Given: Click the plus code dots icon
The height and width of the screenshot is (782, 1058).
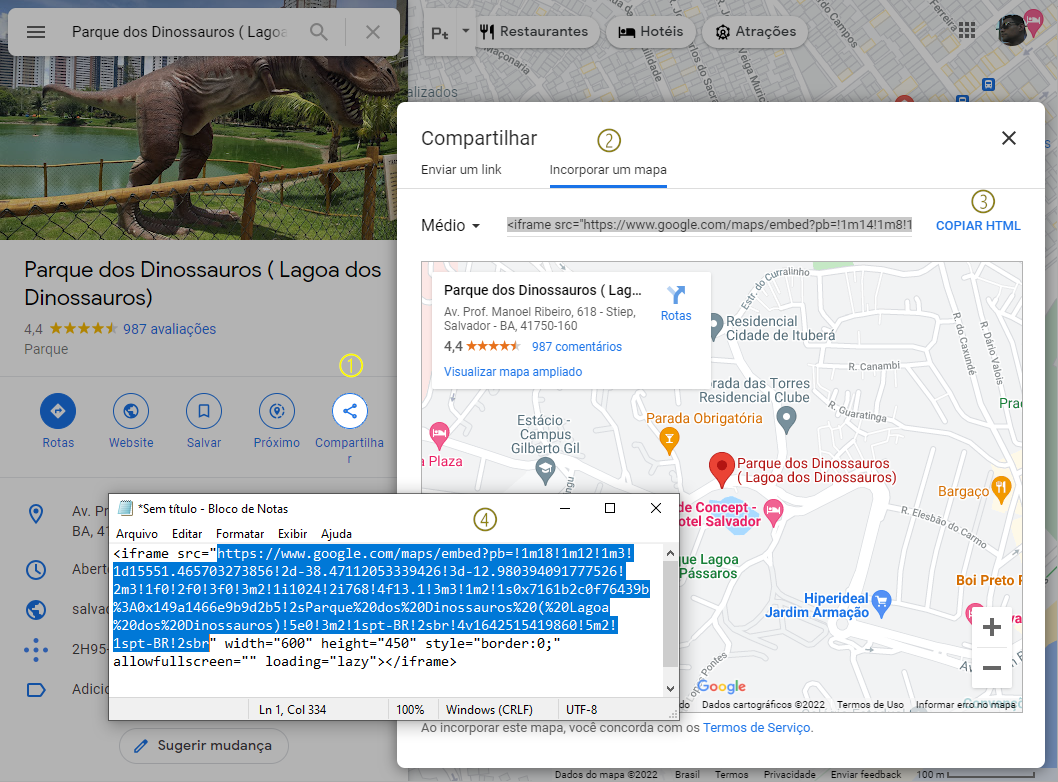Looking at the screenshot, I should point(36,650).
